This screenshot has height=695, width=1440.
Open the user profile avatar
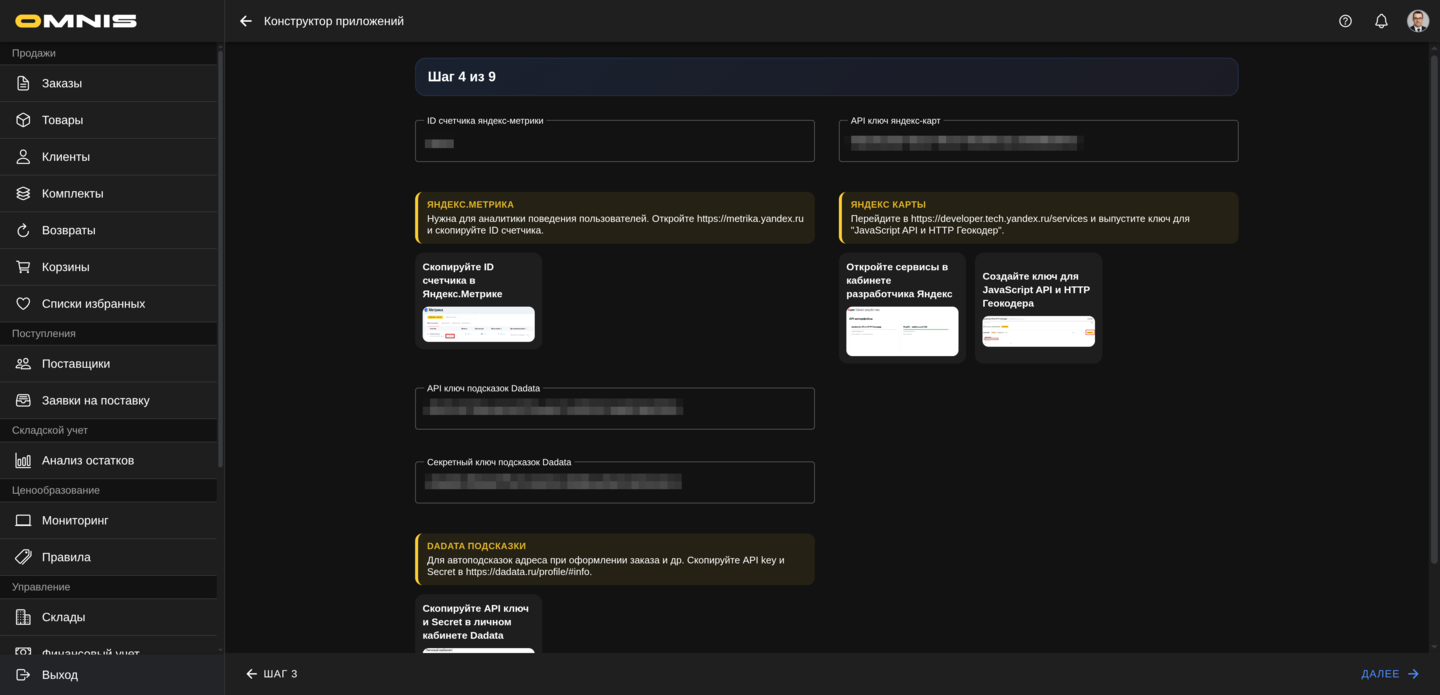click(x=1417, y=21)
